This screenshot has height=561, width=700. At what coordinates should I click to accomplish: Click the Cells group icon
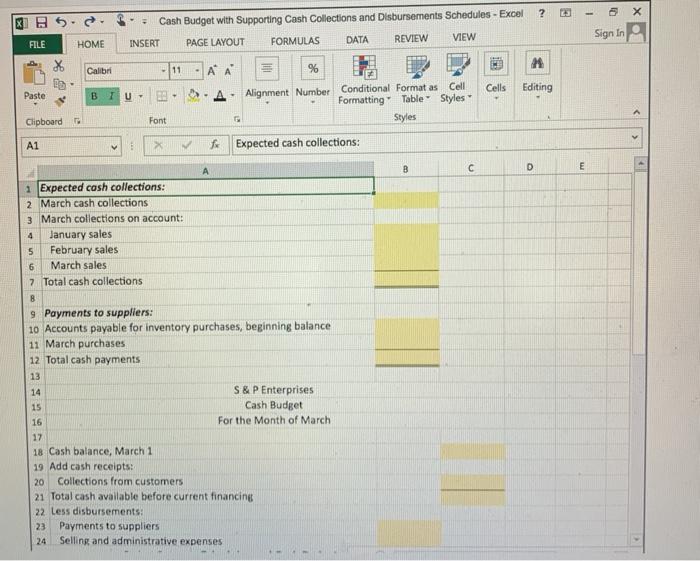tap(496, 65)
